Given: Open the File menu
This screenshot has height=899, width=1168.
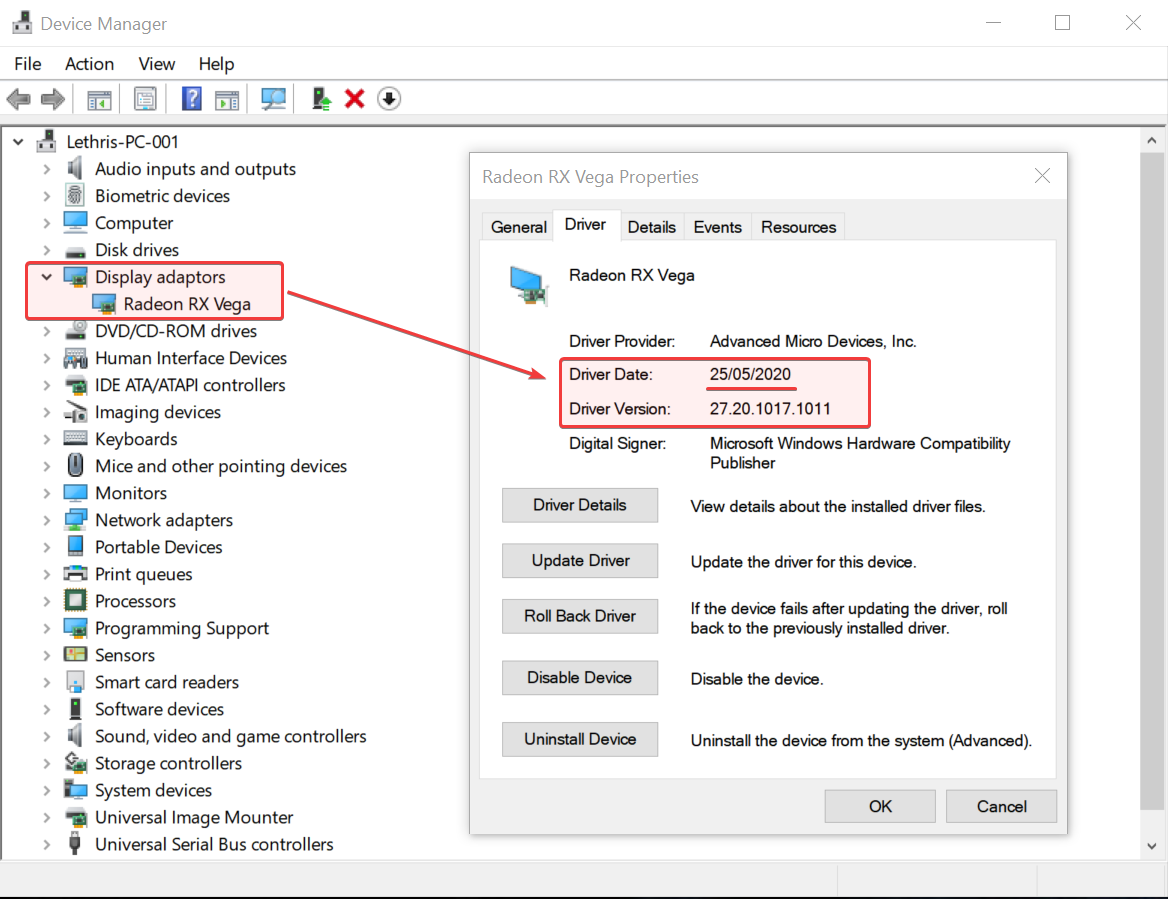Looking at the screenshot, I should click(x=28, y=64).
